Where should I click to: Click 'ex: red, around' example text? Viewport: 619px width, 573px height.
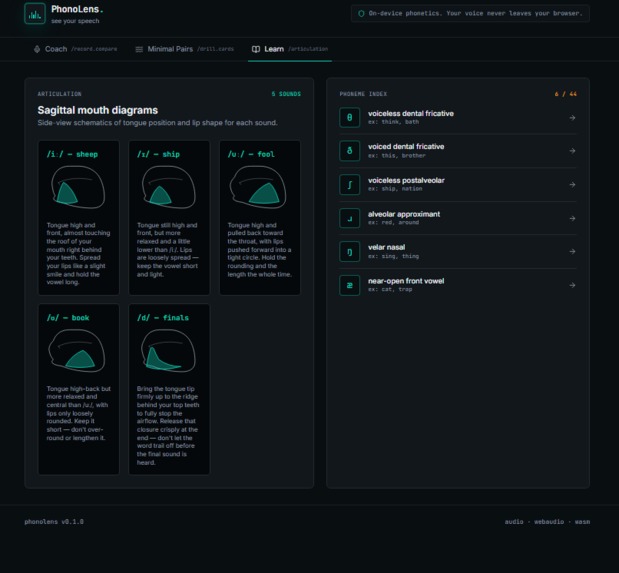click(x=393, y=222)
